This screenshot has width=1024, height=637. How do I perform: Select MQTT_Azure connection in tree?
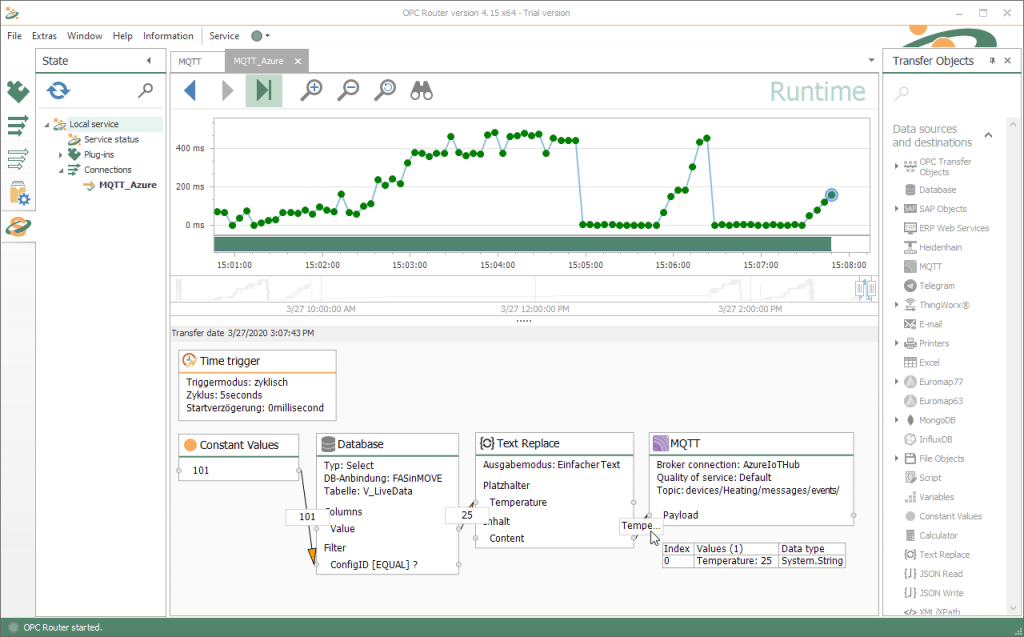coord(127,185)
